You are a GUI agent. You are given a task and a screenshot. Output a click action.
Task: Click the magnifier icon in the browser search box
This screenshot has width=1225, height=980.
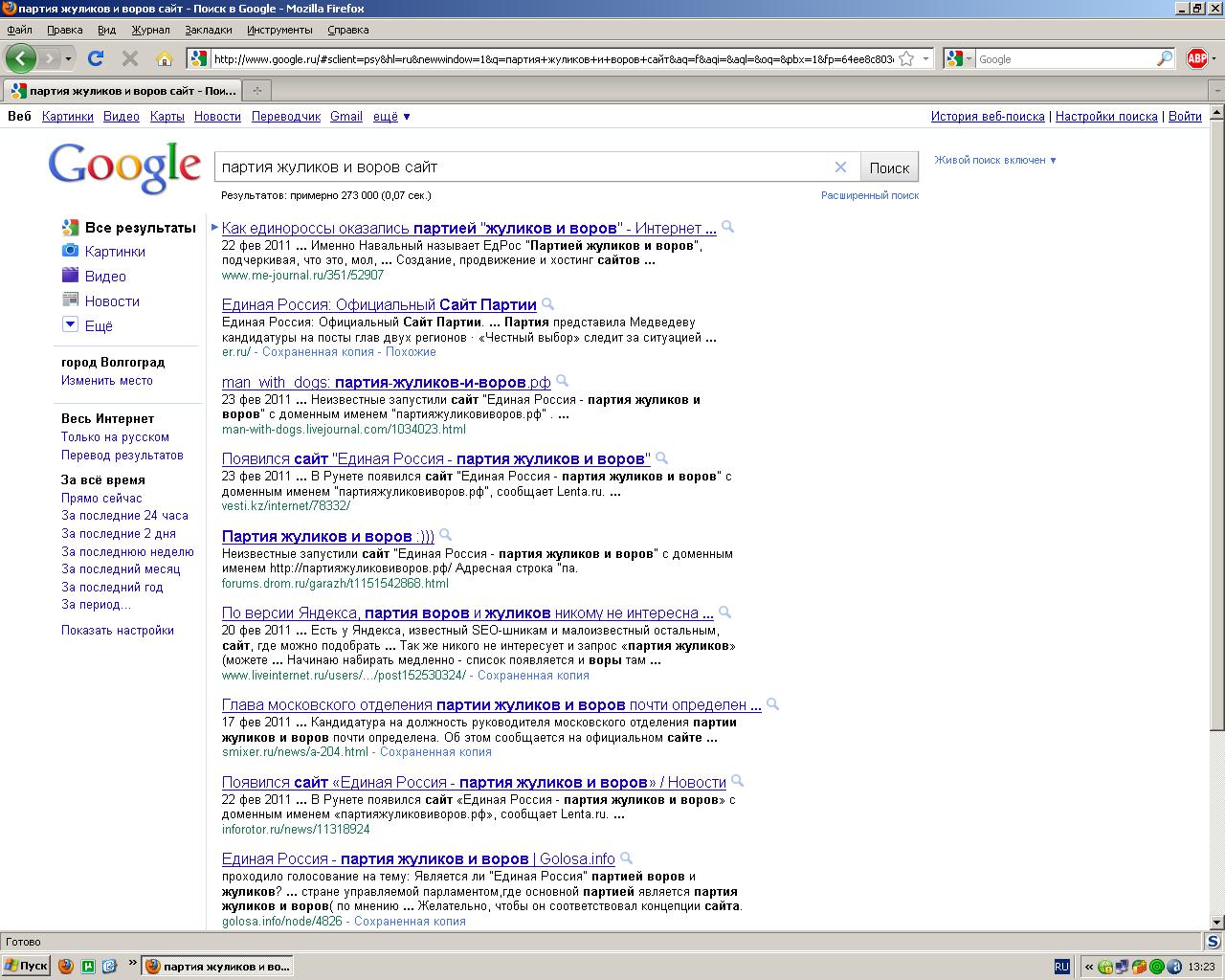1164,58
